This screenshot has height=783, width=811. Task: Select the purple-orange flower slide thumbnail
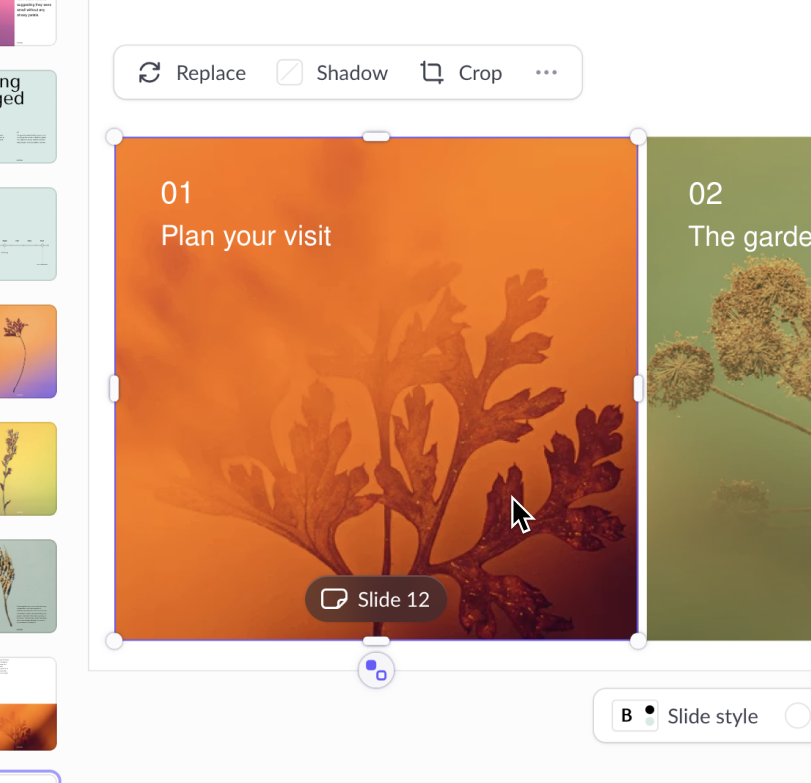point(28,351)
